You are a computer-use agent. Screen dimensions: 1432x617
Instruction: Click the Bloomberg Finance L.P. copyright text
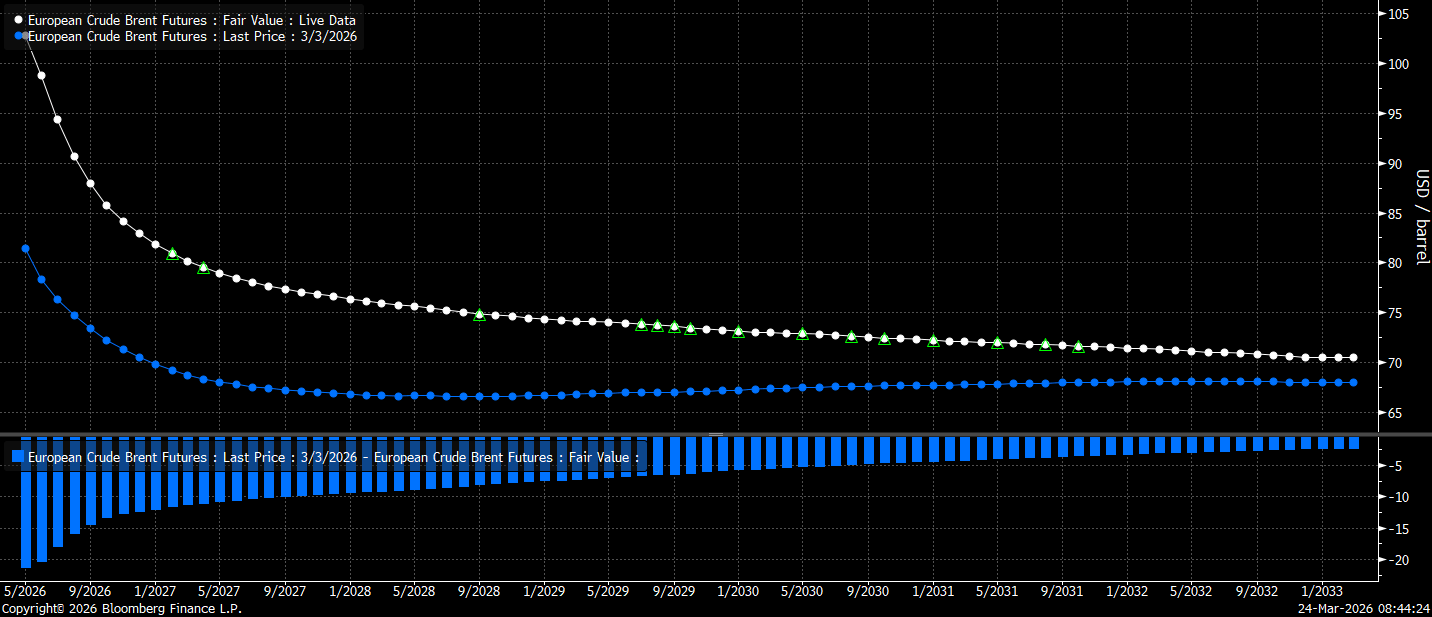pos(121,608)
